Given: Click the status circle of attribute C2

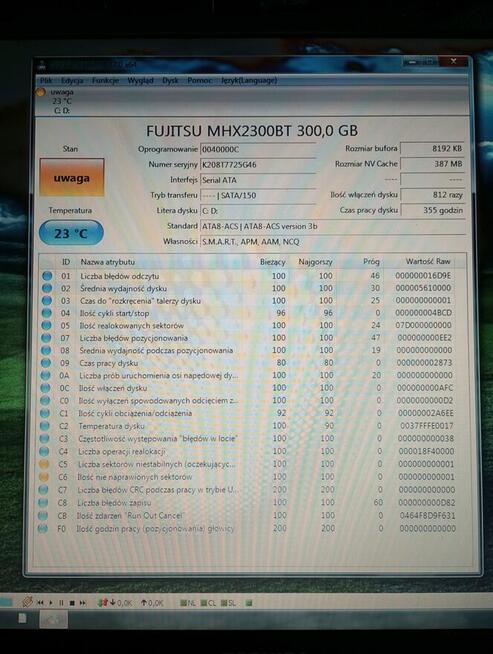Looking at the screenshot, I should click(x=44, y=426).
